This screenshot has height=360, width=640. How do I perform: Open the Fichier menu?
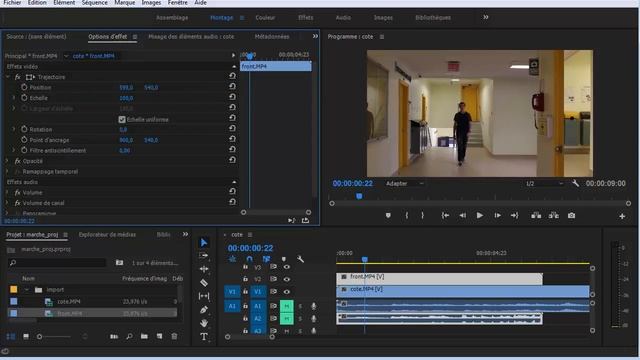coord(12,3)
